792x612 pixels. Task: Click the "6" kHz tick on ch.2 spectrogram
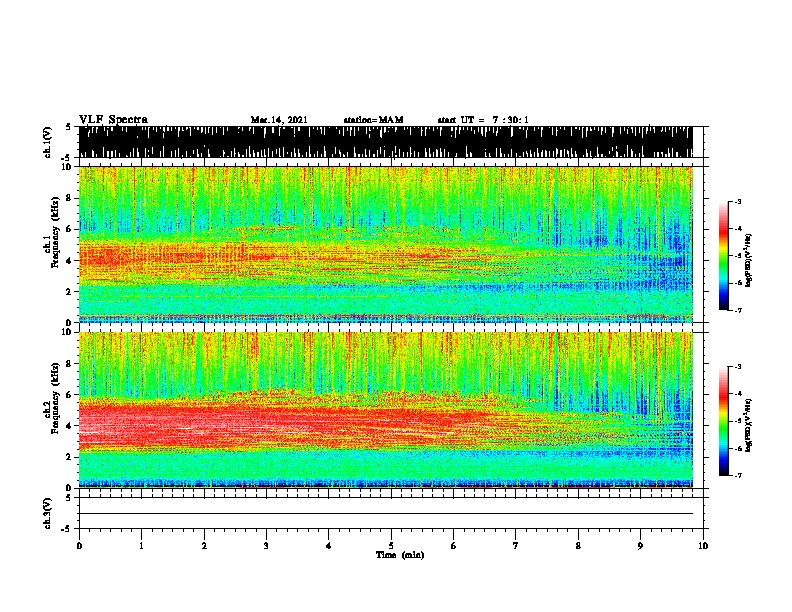tap(69, 395)
